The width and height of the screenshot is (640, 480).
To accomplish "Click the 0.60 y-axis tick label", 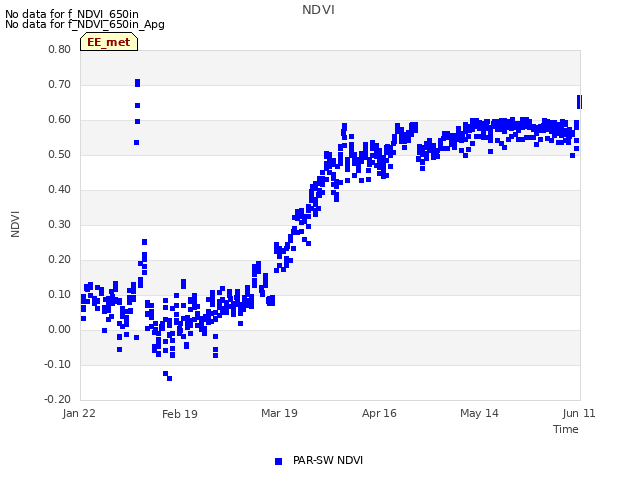I will (x=60, y=120).
